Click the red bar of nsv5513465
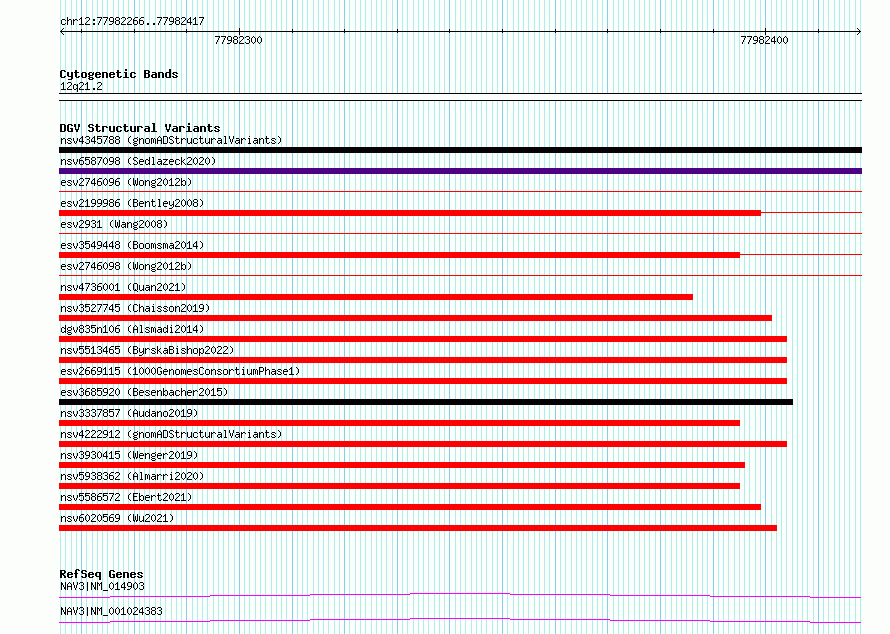 click(x=423, y=360)
